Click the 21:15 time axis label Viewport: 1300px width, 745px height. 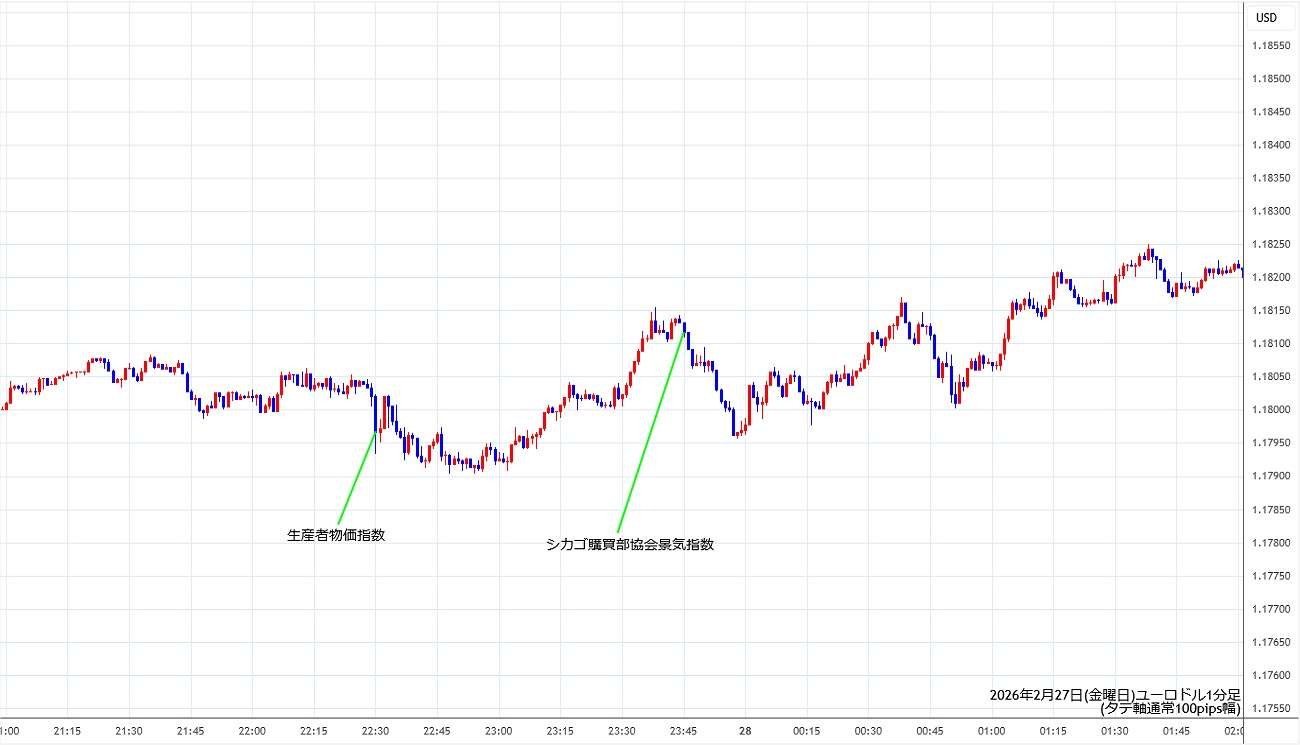(68, 731)
